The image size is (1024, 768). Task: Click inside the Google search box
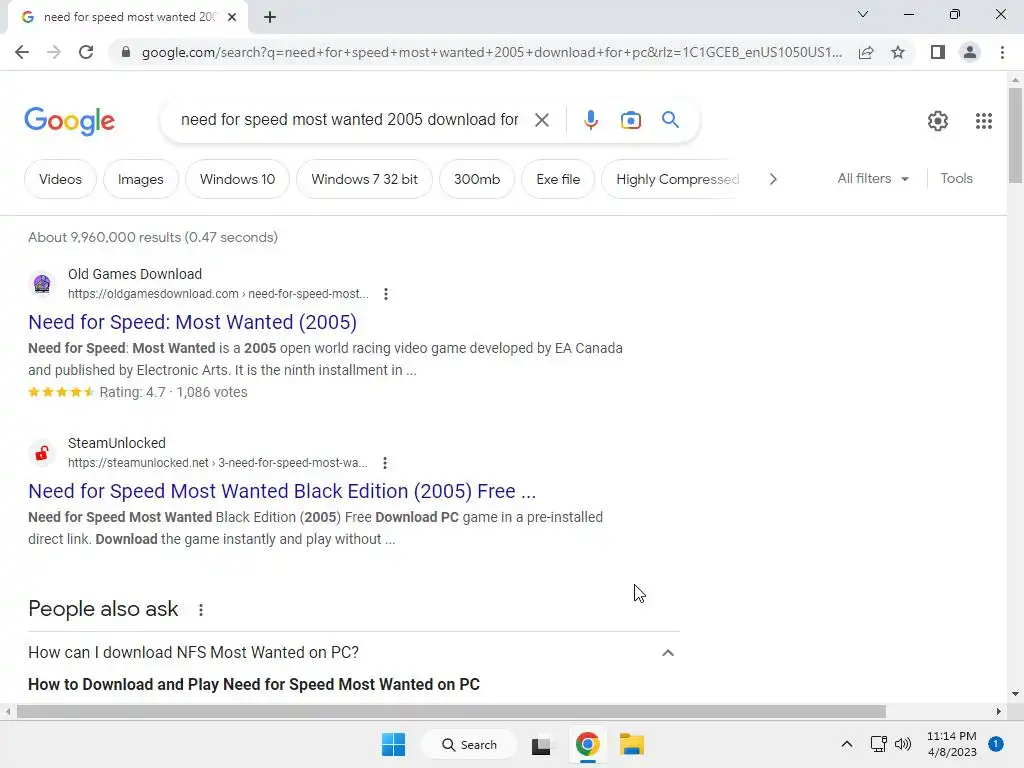point(349,120)
